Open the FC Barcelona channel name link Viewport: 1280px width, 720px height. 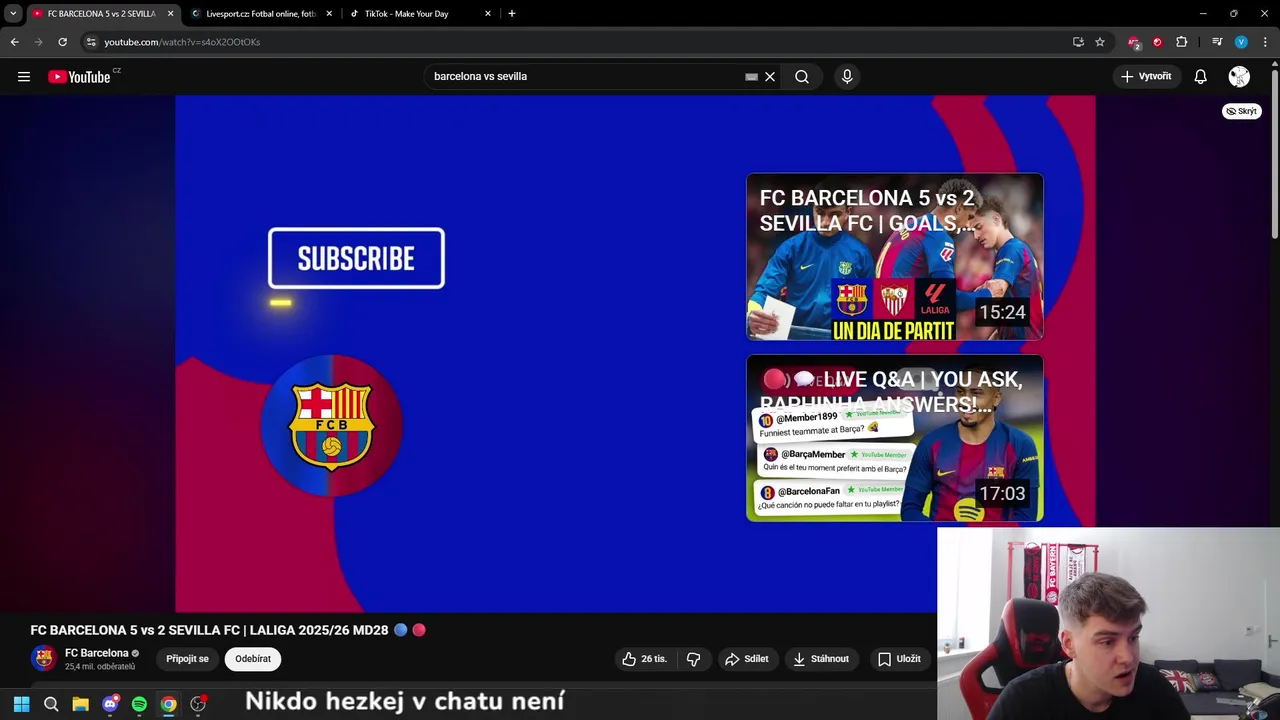96,653
